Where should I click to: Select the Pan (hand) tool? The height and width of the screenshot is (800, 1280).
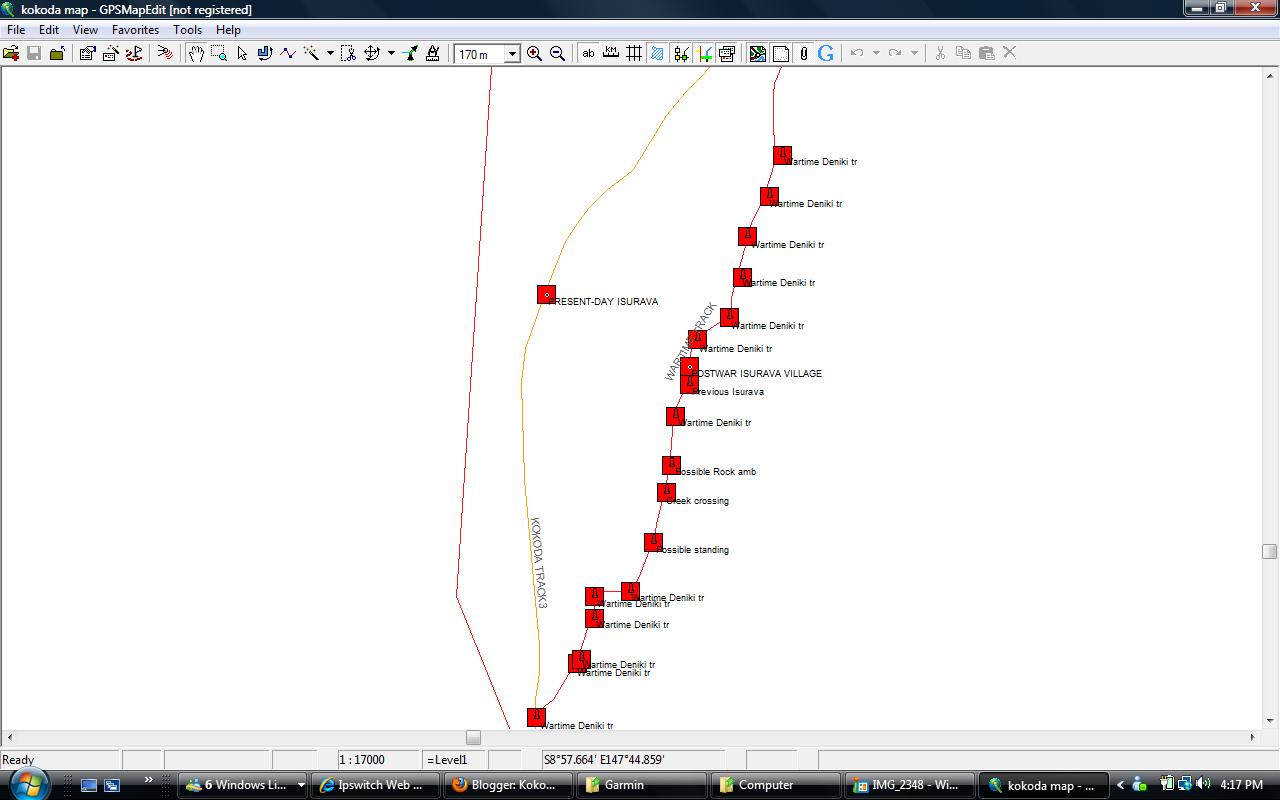coord(197,53)
